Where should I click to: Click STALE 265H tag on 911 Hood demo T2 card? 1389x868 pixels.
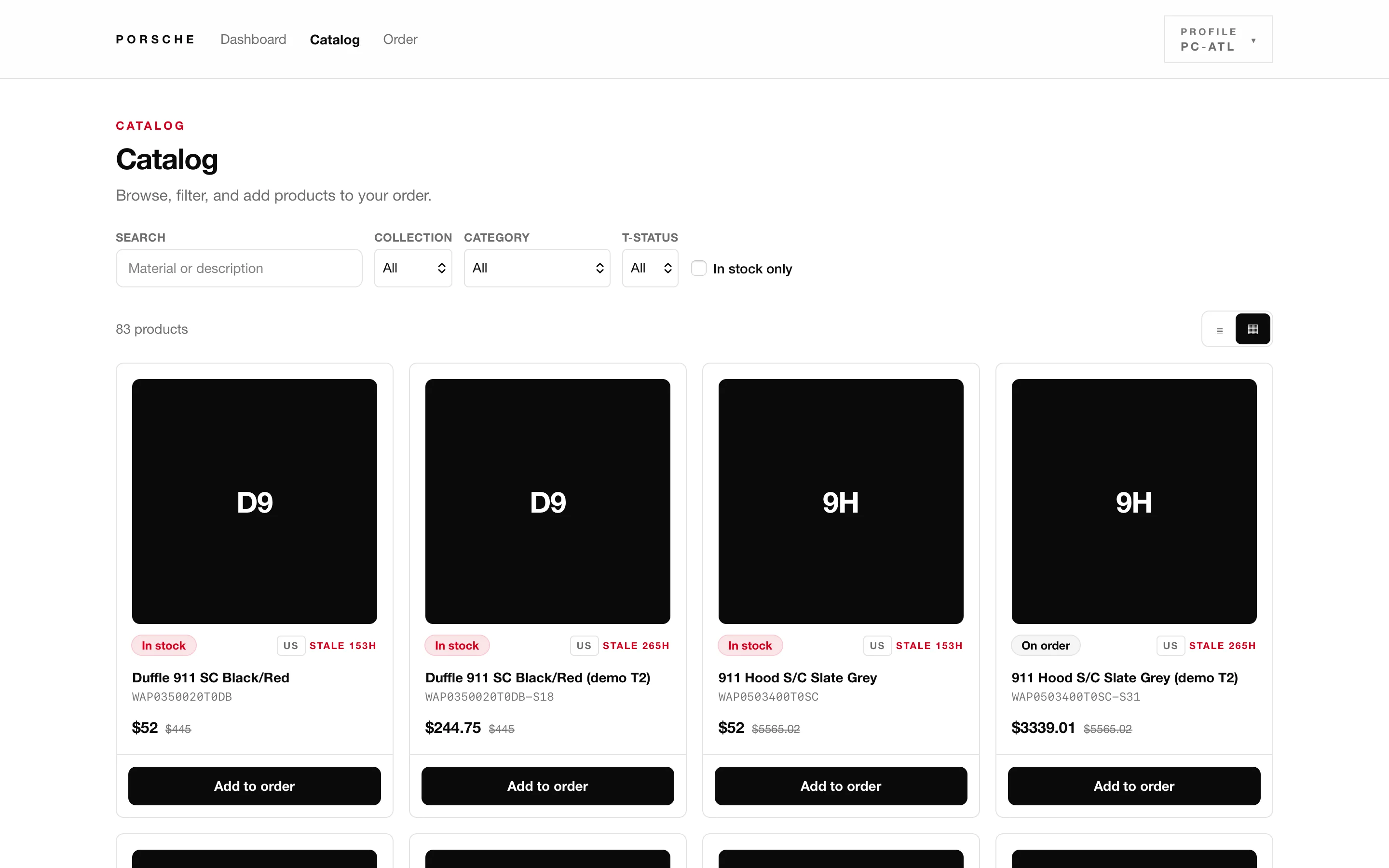1222,646
